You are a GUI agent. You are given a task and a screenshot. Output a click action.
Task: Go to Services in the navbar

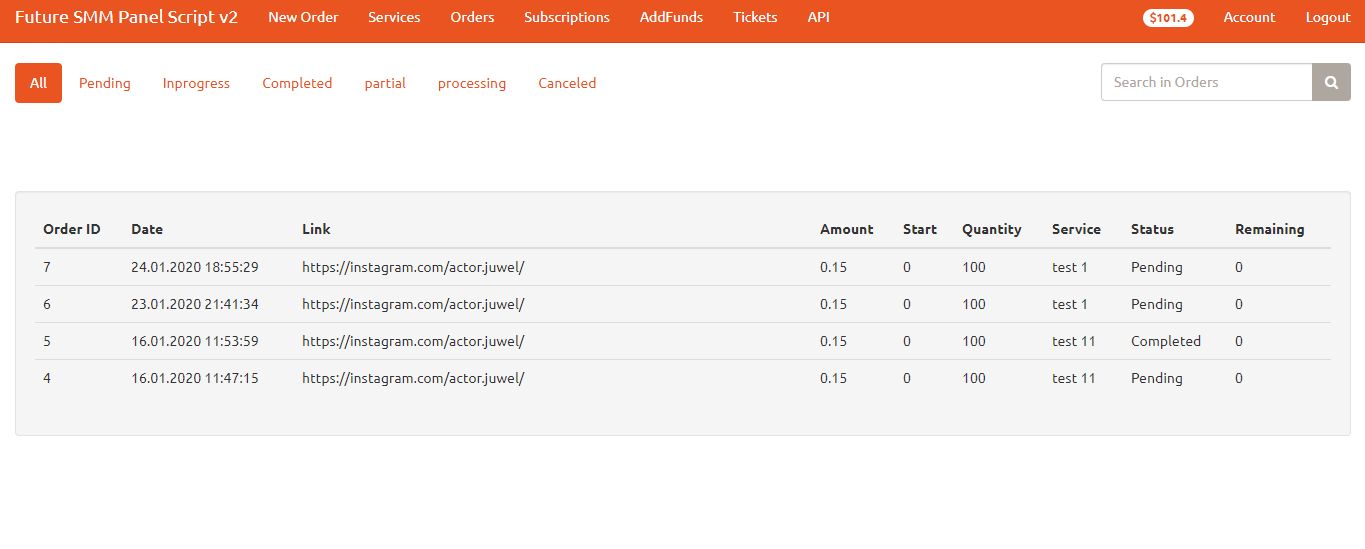pos(394,17)
